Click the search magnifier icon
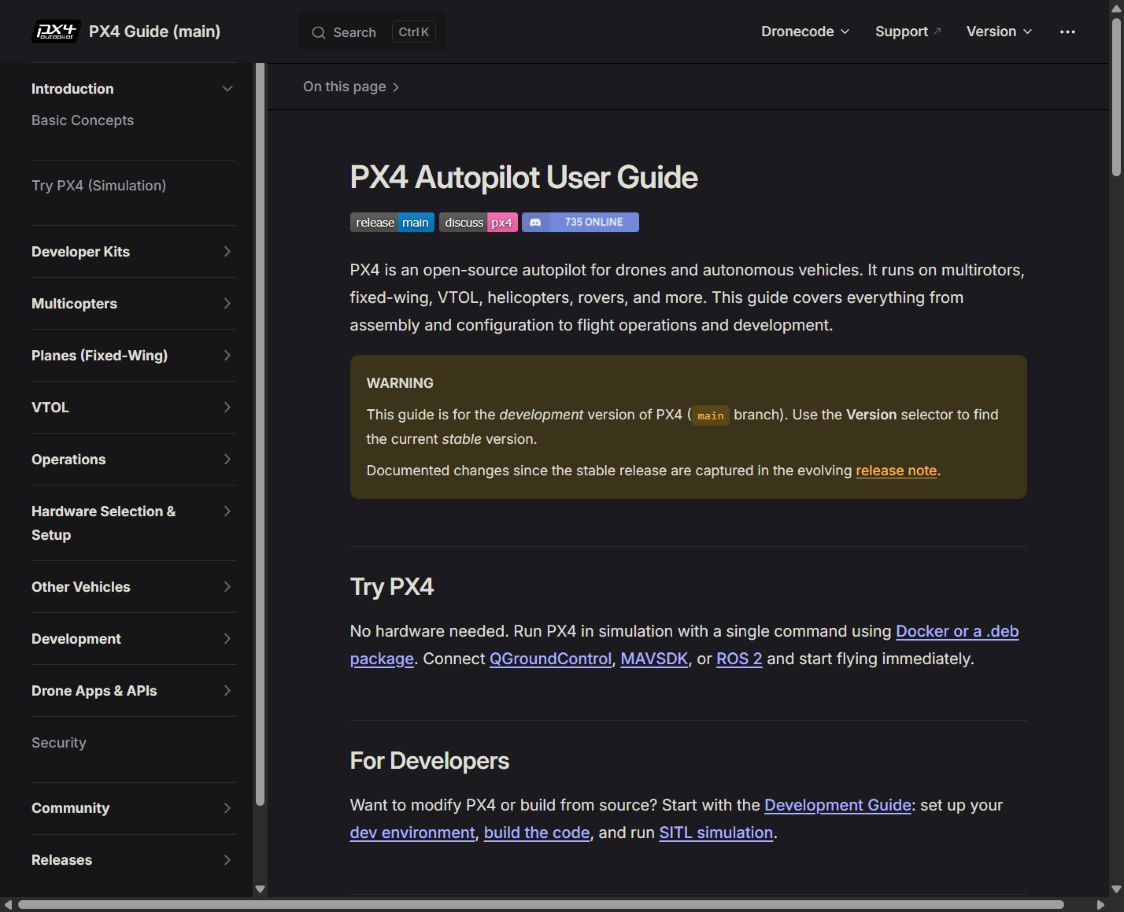Viewport: 1124px width, 912px height. (318, 32)
